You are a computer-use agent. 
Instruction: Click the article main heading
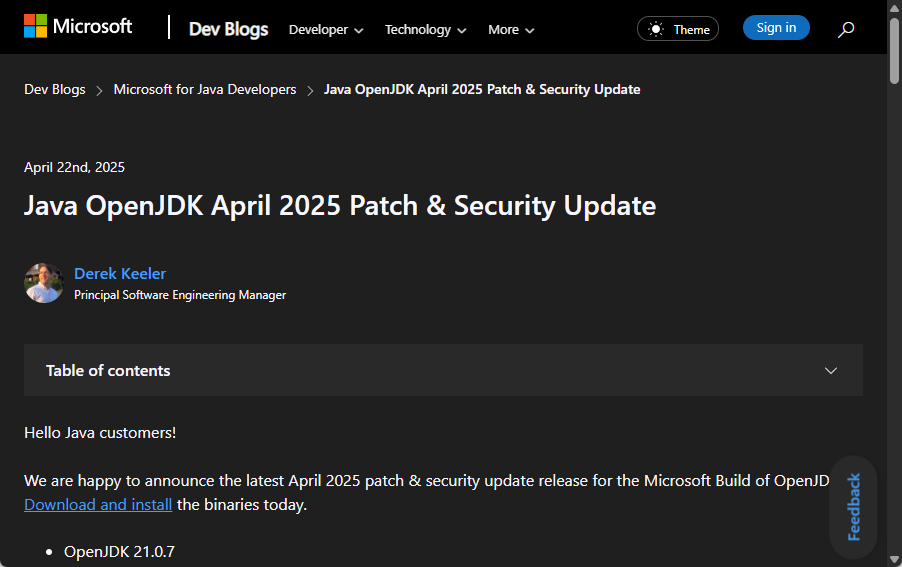[340, 205]
